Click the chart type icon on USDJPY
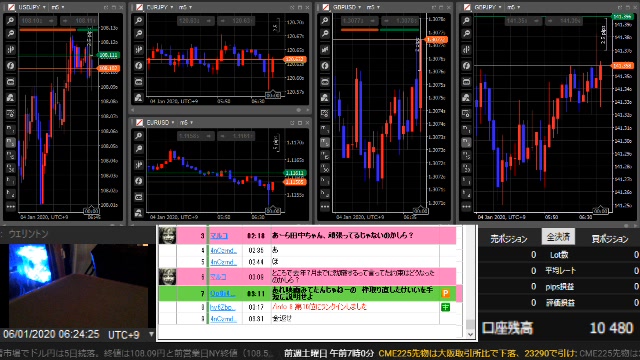The height and width of the screenshot is (360, 640). (11, 50)
